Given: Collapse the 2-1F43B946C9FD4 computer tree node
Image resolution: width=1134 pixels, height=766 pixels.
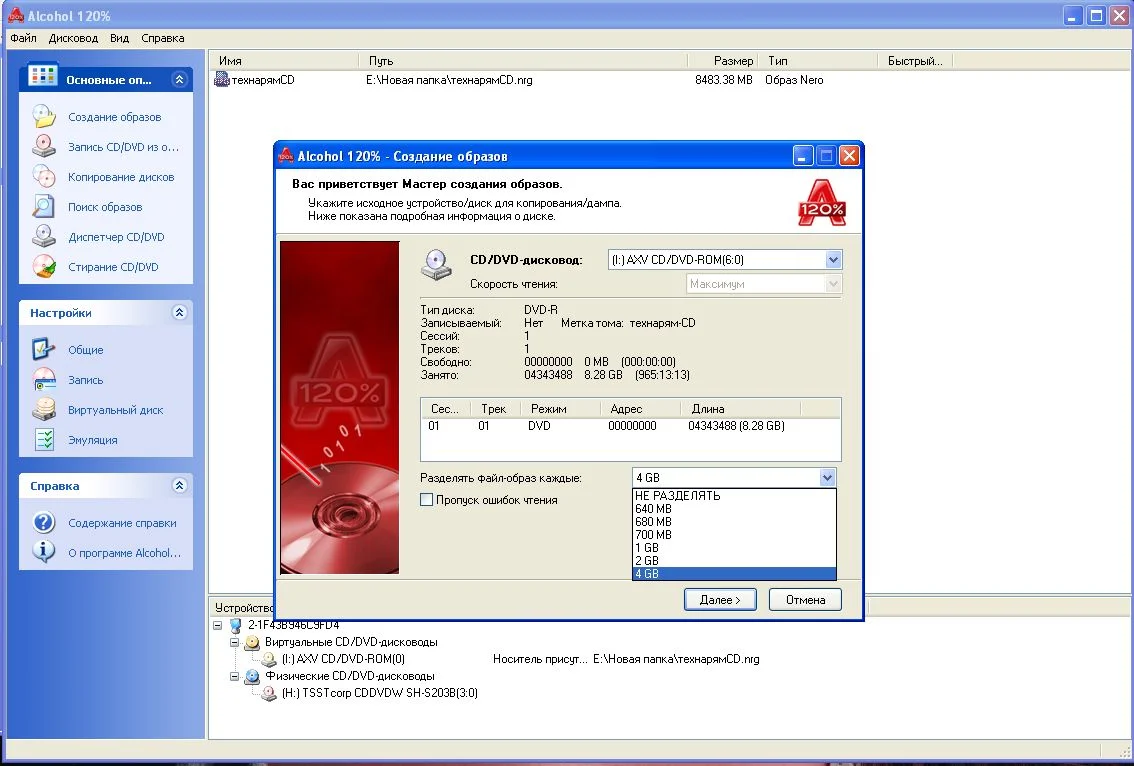Looking at the screenshot, I should 218,625.
